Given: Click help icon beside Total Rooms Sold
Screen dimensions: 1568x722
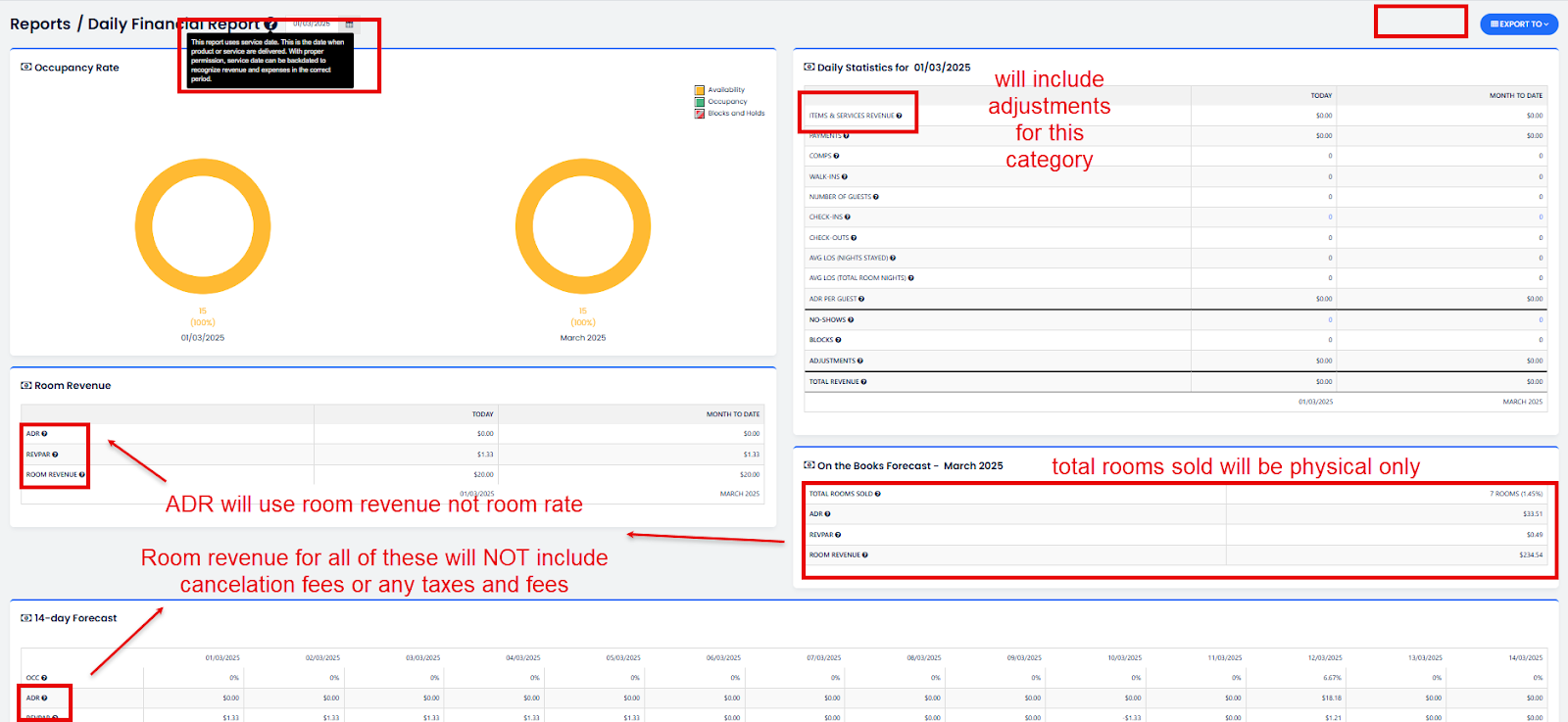Looking at the screenshot, I should point(877,494).
